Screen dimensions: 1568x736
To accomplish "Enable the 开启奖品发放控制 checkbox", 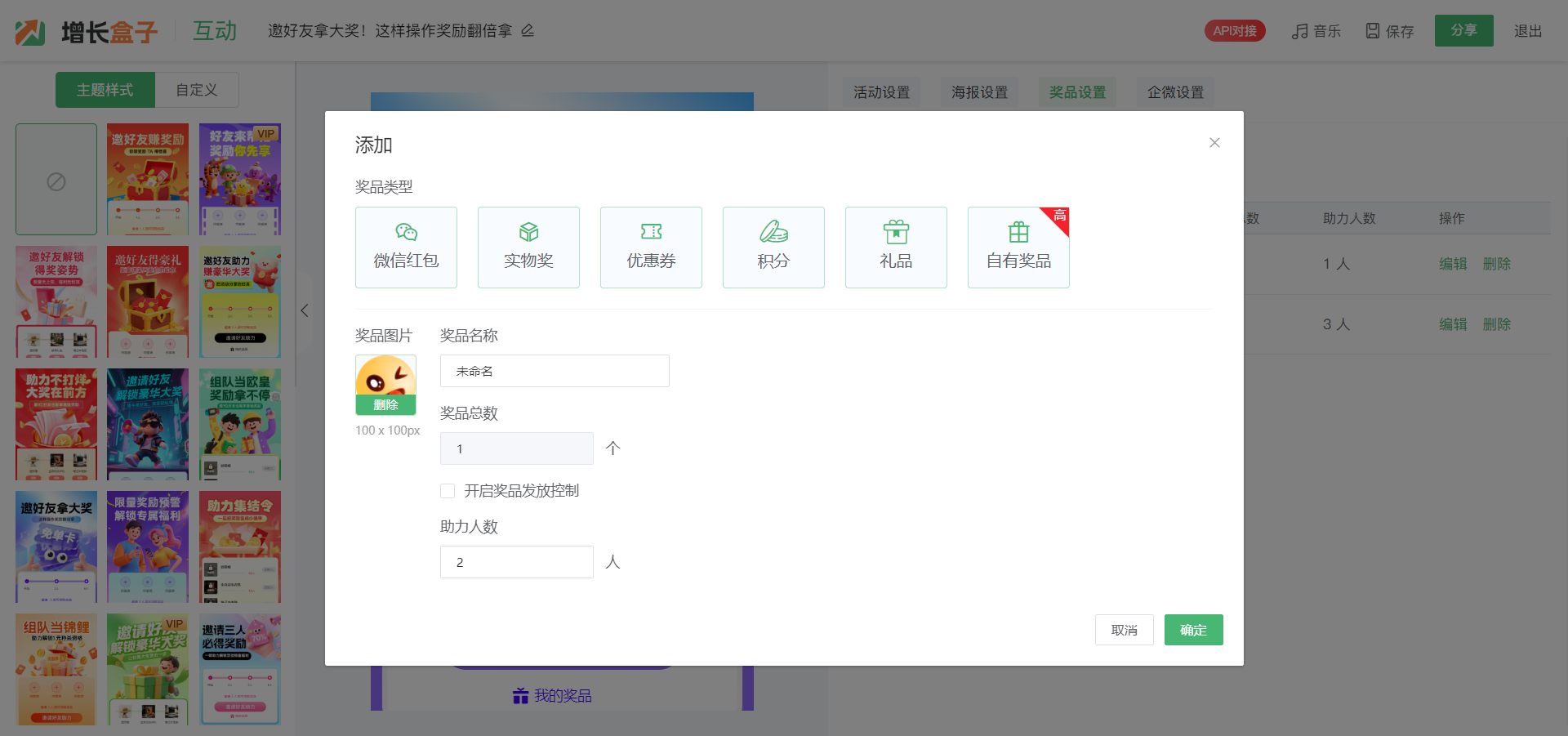I will pyautogui.click(x=448, y=491).
